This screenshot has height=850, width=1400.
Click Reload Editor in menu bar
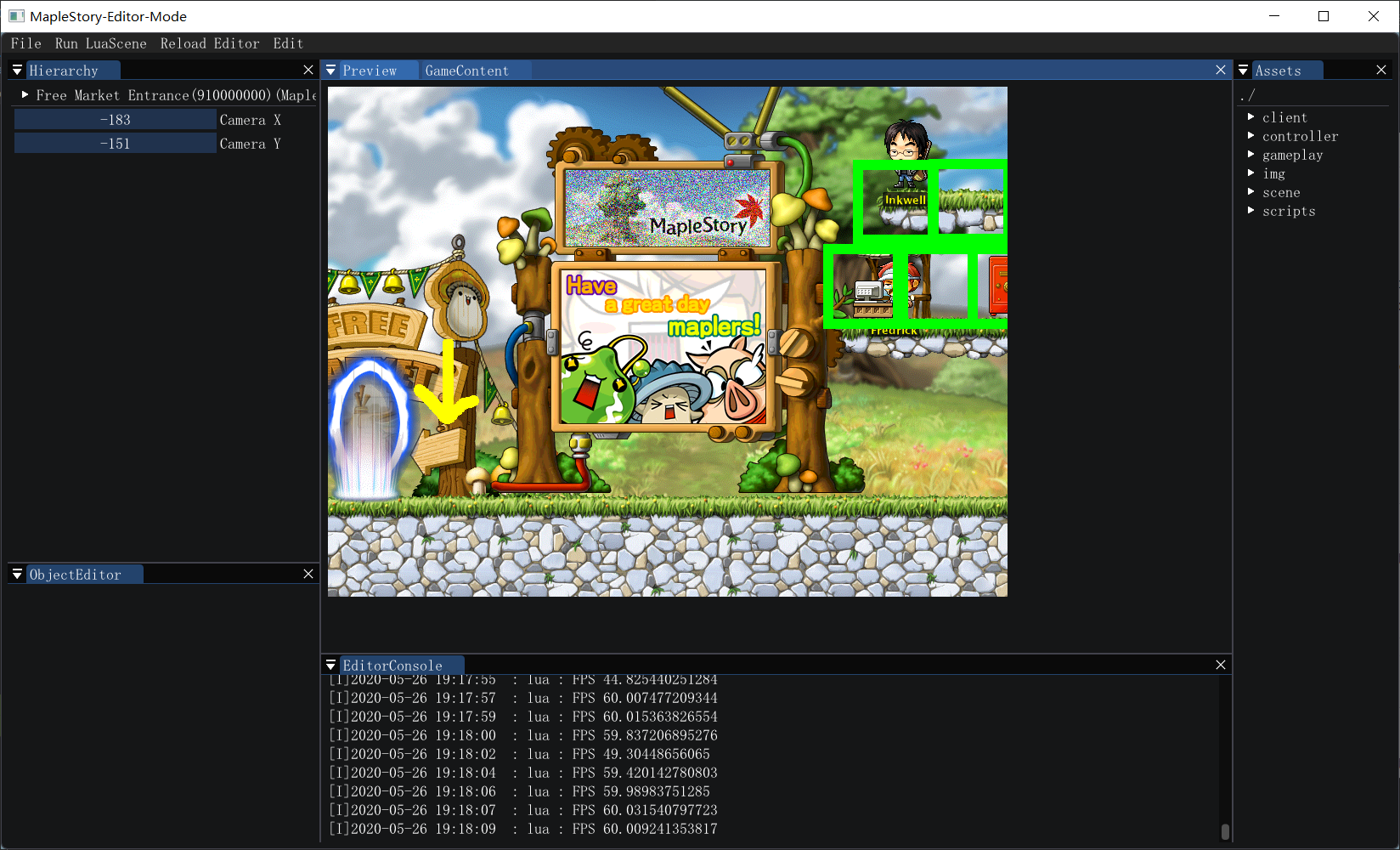(210, 43)
